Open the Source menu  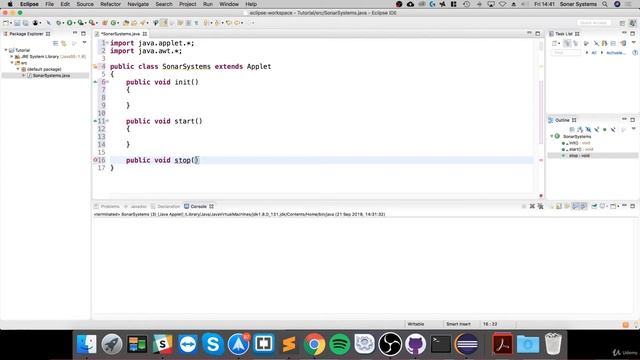point(85,4)
